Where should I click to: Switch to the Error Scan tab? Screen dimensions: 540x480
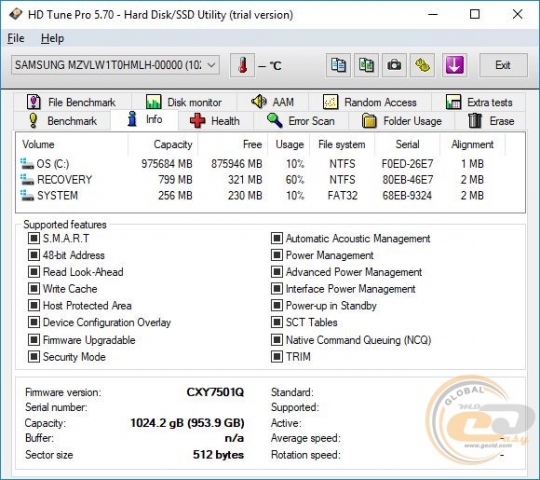tap(301, 121)
